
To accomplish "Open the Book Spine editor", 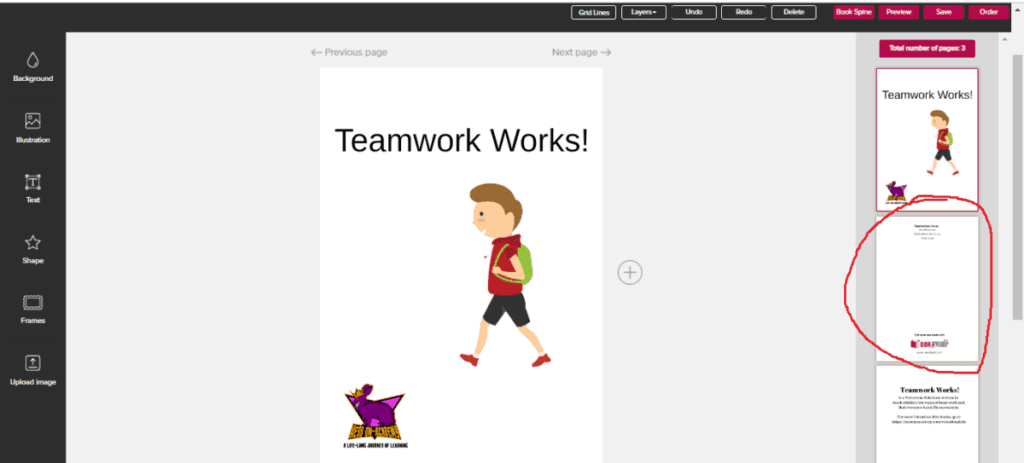I will (854, 12).
